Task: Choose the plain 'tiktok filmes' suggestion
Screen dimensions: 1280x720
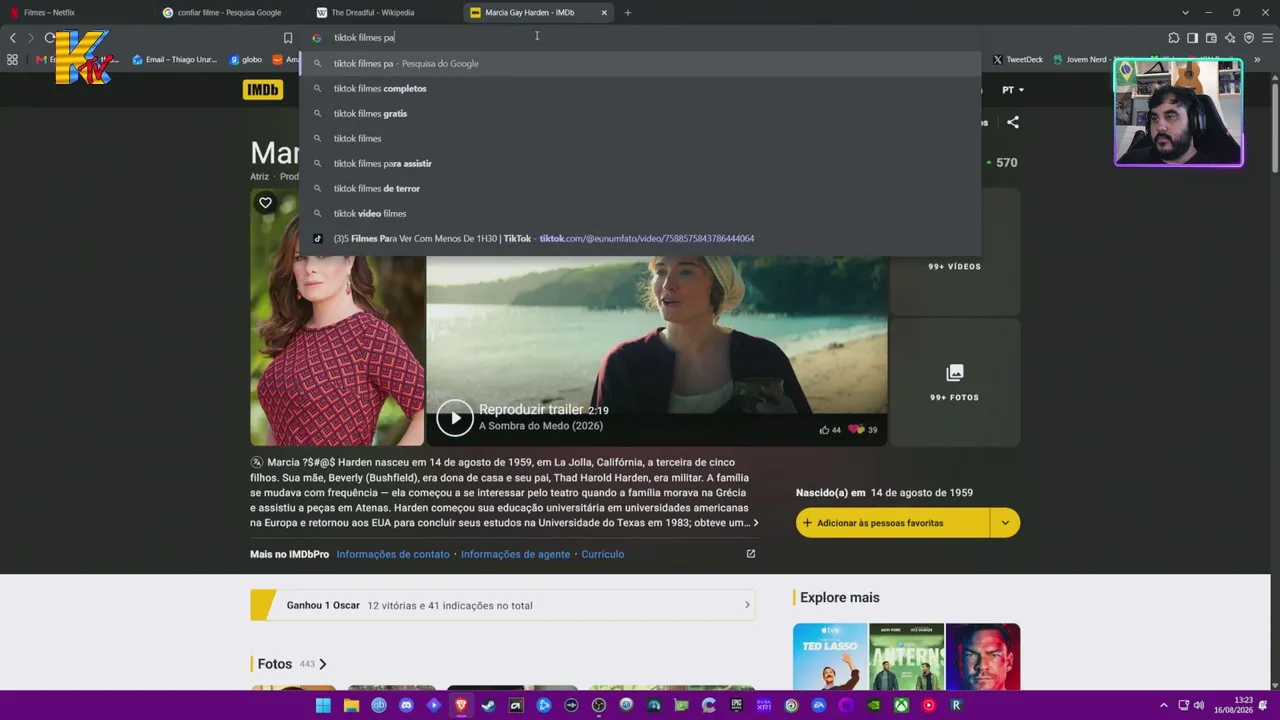Action: pos(640,139)
